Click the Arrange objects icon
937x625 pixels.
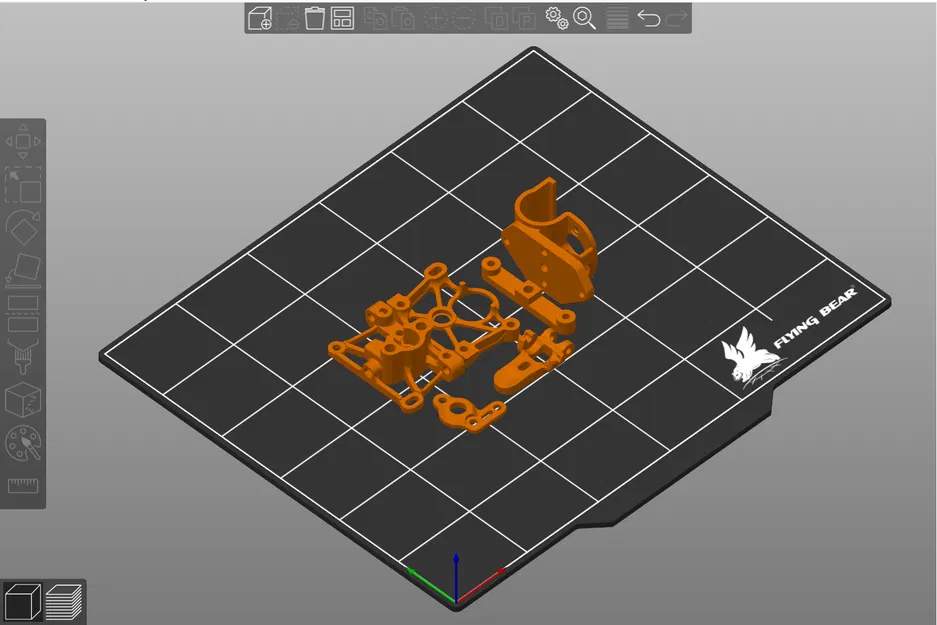342,18
